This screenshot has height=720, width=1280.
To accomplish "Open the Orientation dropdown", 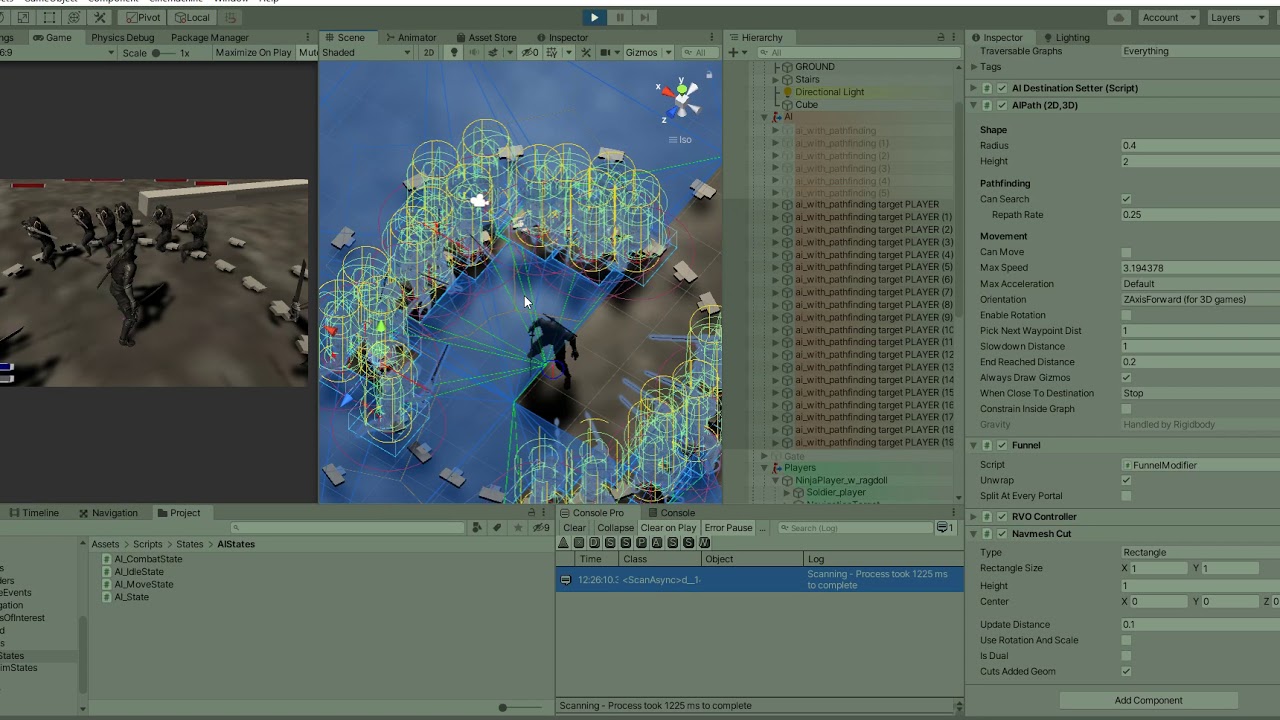I will [1200, 300].
